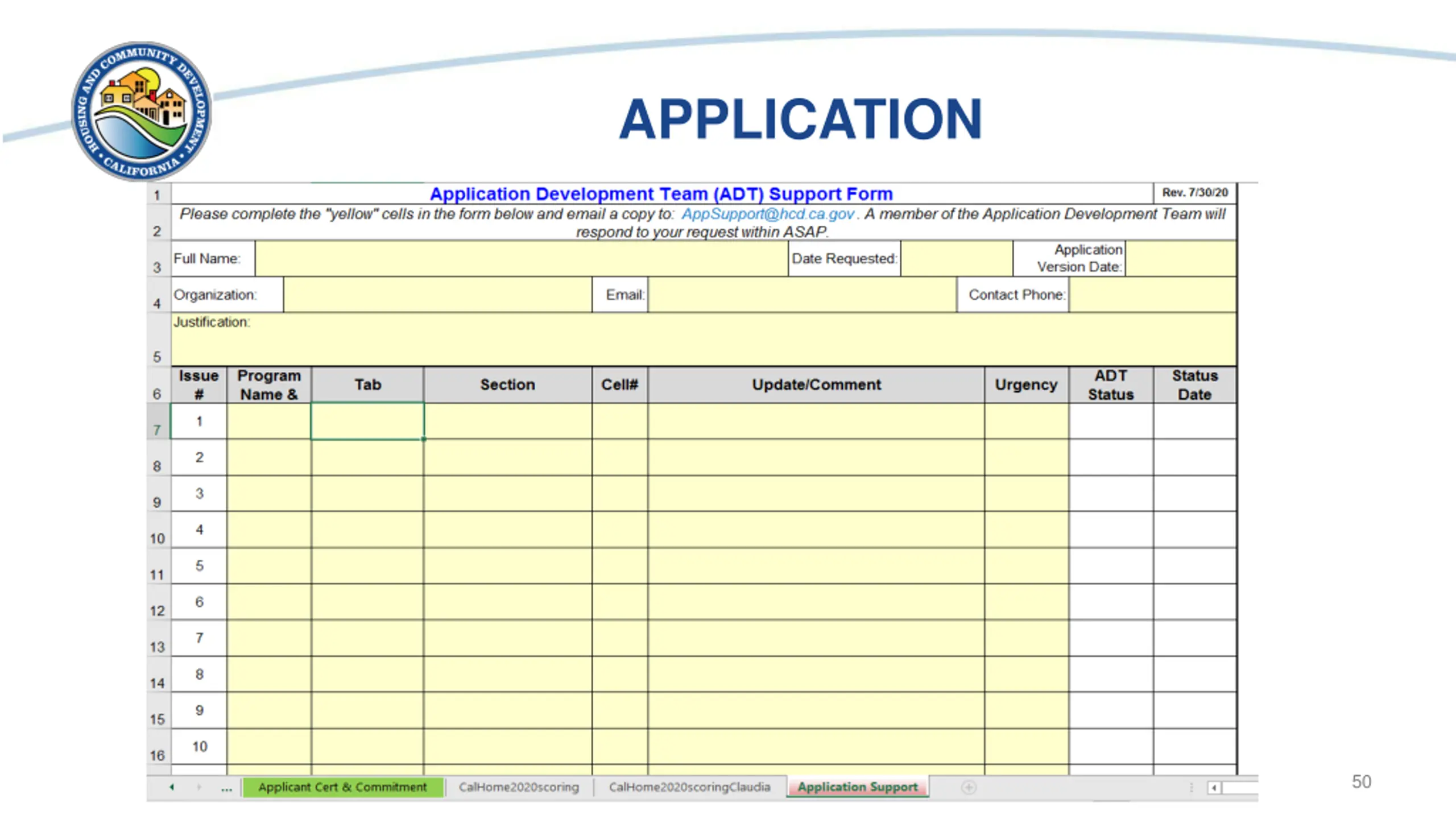The image size is (1456, 819).
Task: Select the Urgency column header
Action: tap(1026, 385)
